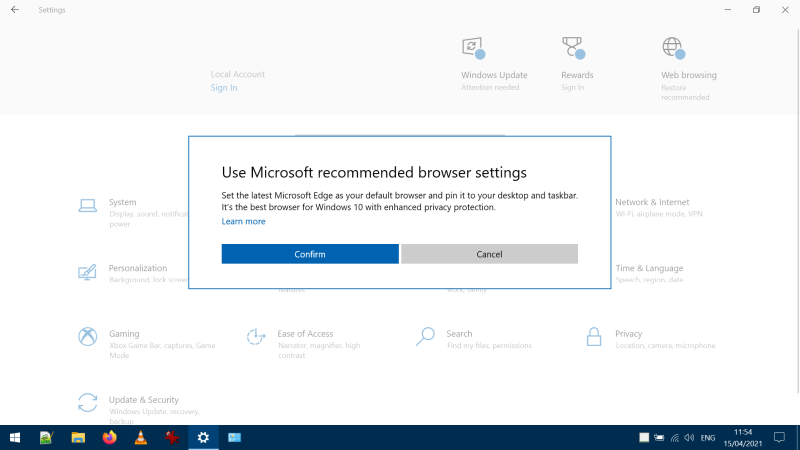Open the Privacy lock settings category

click(x=595, y=337)
